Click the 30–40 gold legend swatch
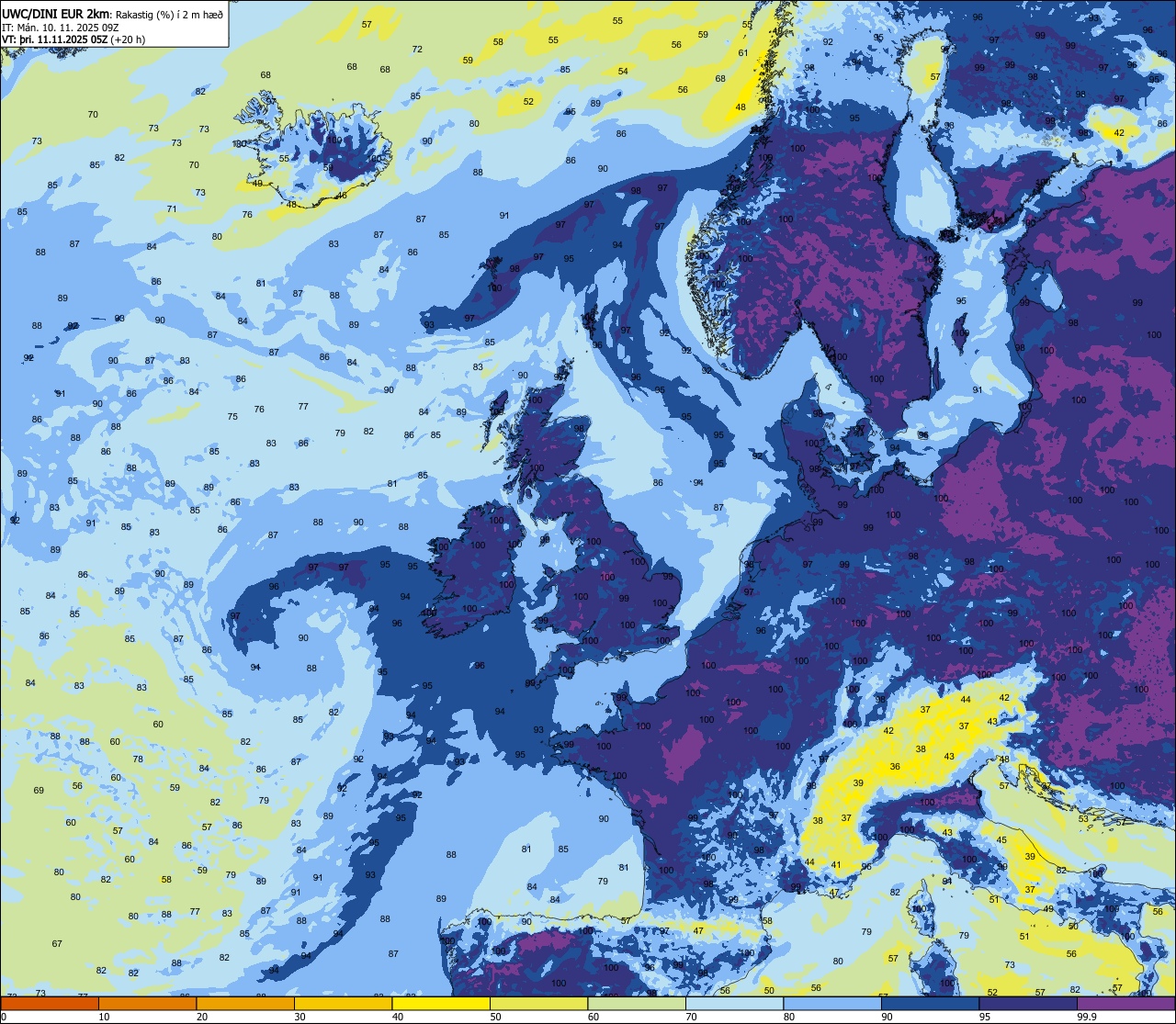1176x1024 pixels. 343,1003
